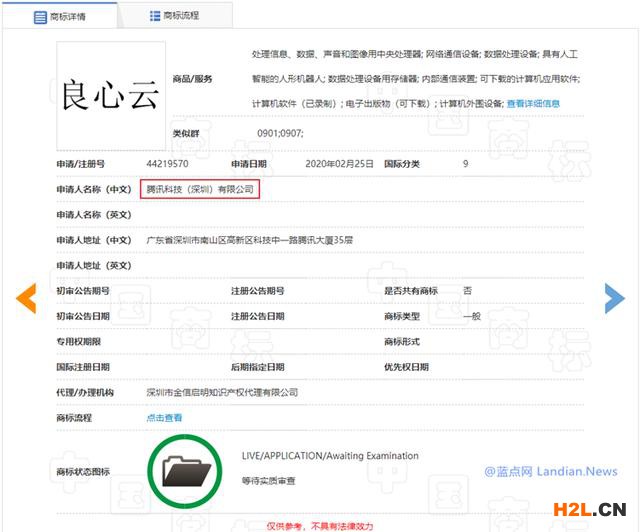Select the 否 shared trademark value
This screenshot has width=640, height=532.
467,291
